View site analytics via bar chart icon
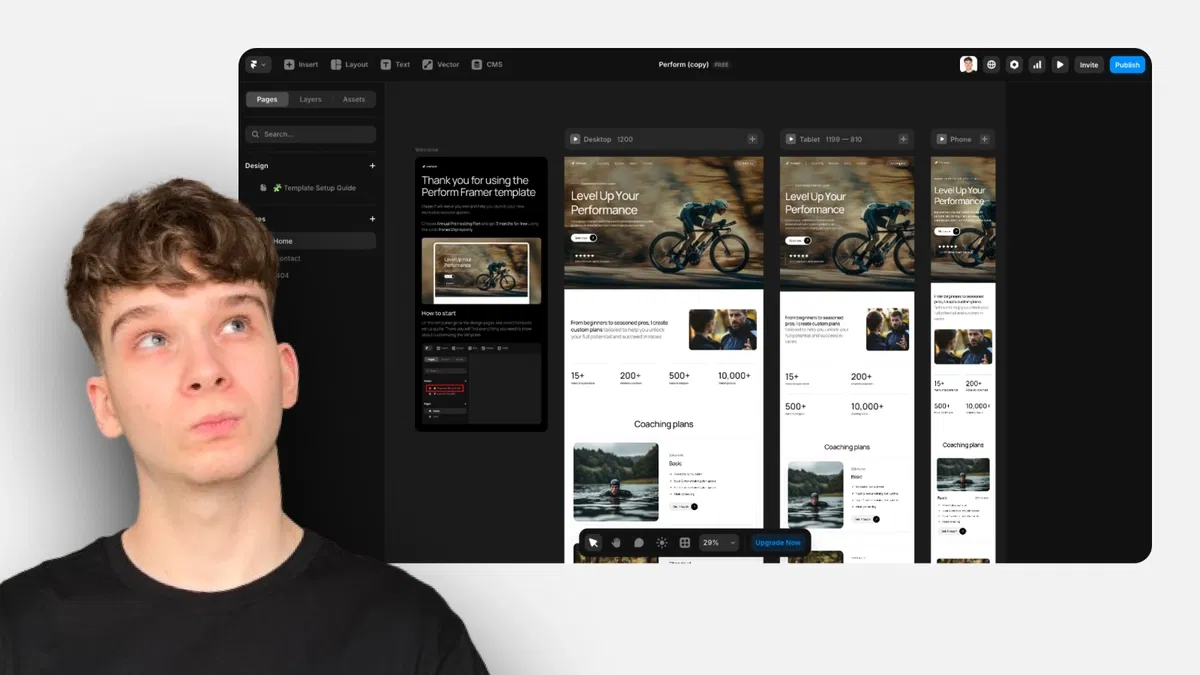 coord(1036,64)
